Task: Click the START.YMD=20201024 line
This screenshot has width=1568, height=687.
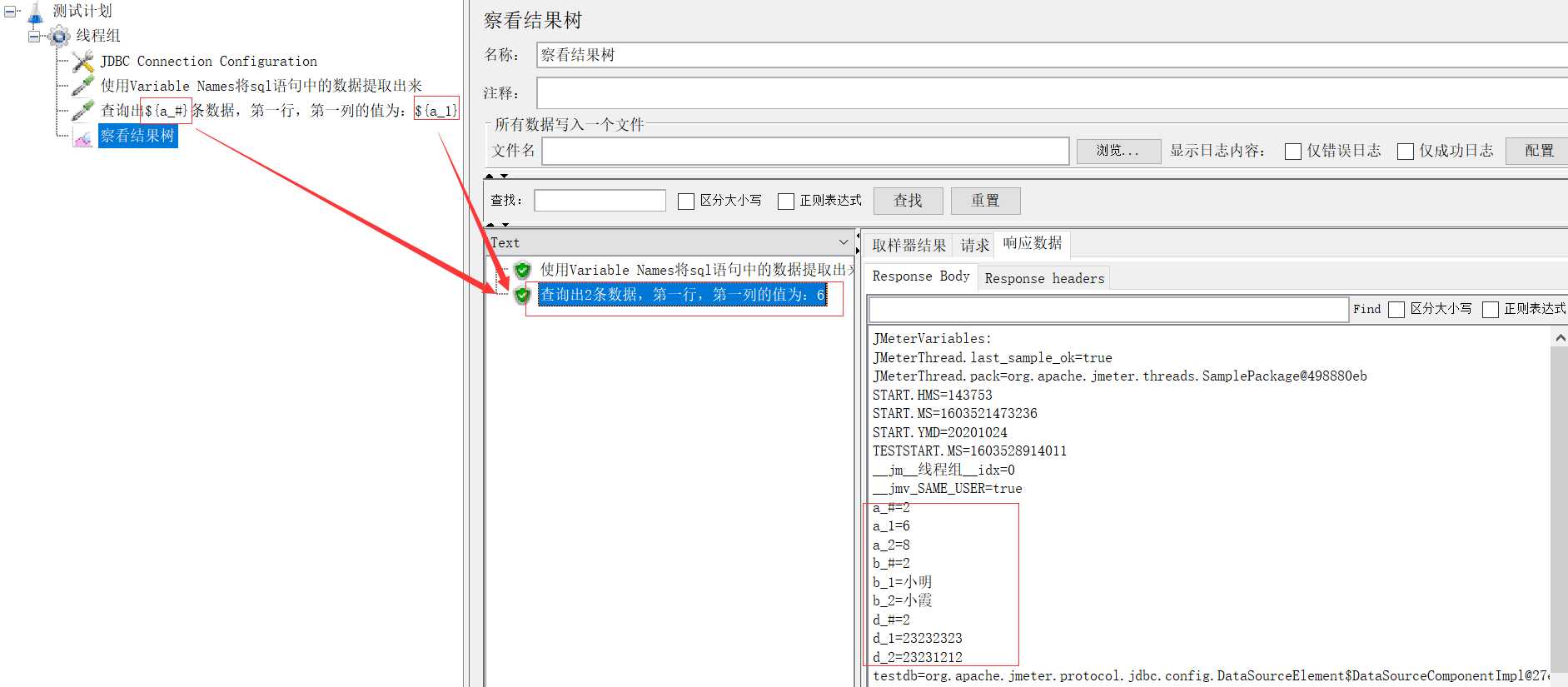Action: 940,432
